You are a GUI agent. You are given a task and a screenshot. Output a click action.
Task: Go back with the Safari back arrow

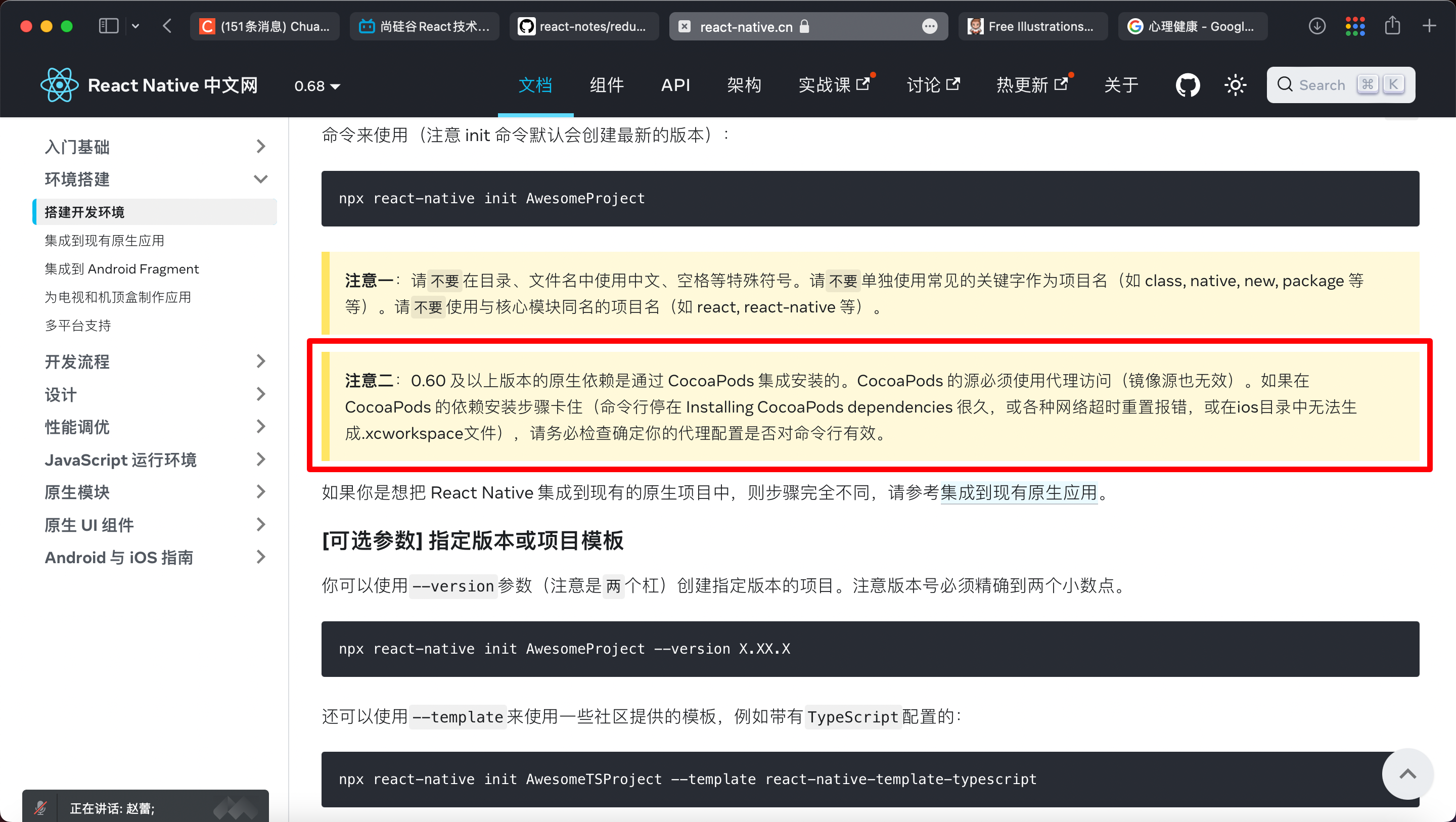click(x=167, y=26)
